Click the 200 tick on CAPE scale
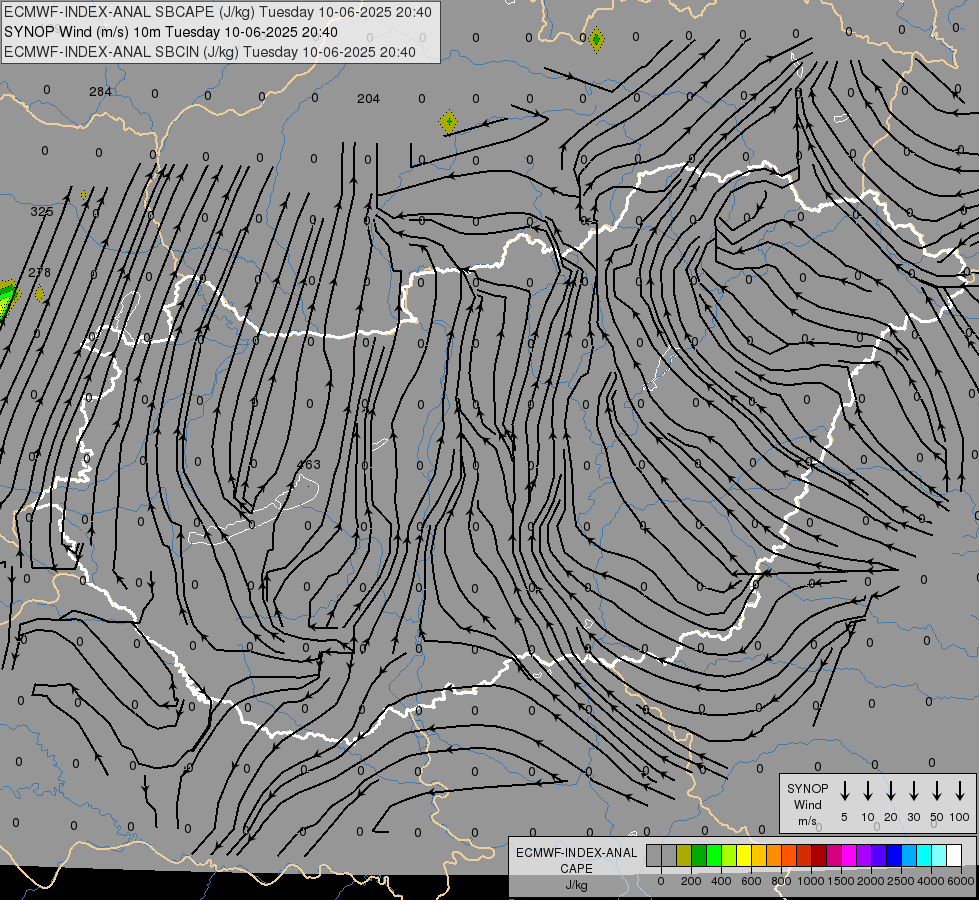The height and width of the screenshot is (900, 979). [691, 881]
